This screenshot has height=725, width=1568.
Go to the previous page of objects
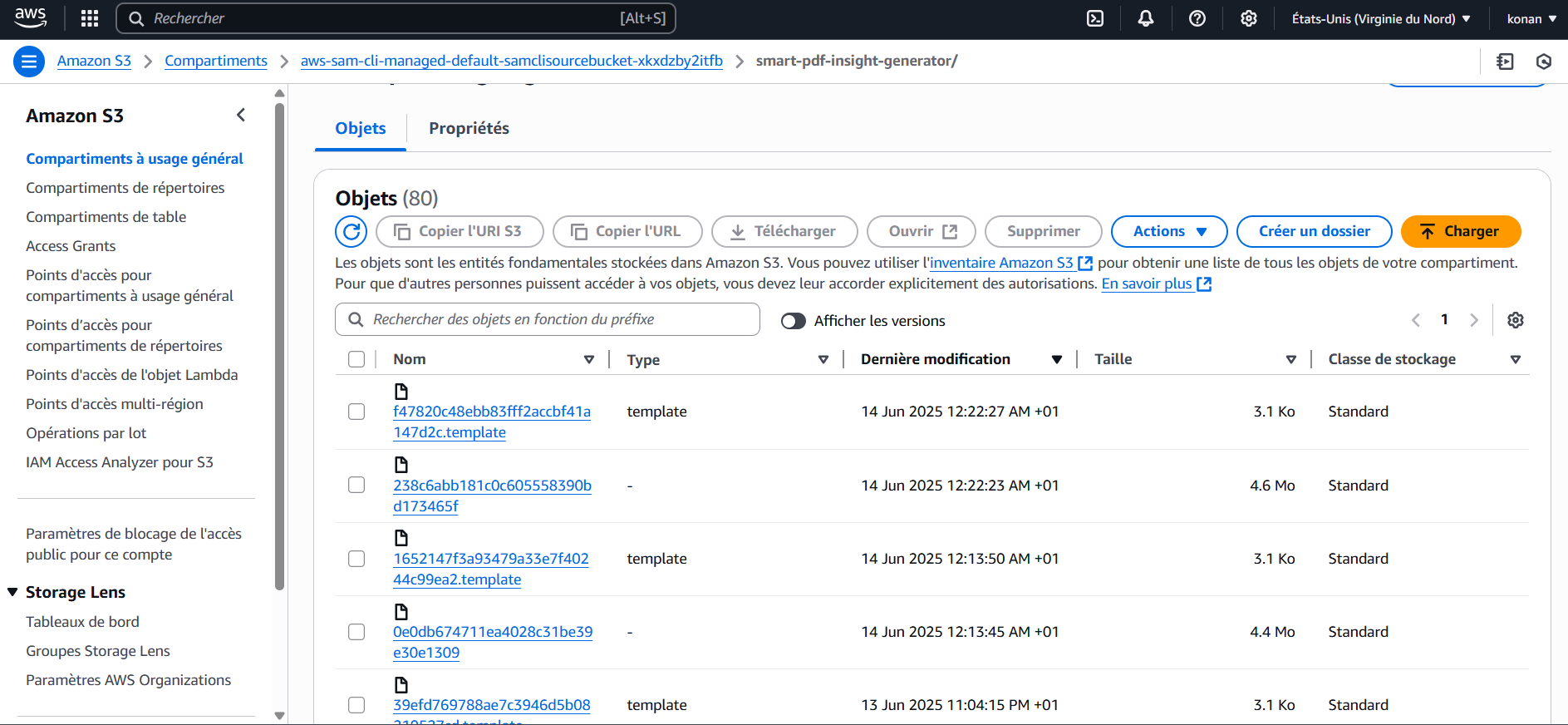click(x=1416, y=320)
